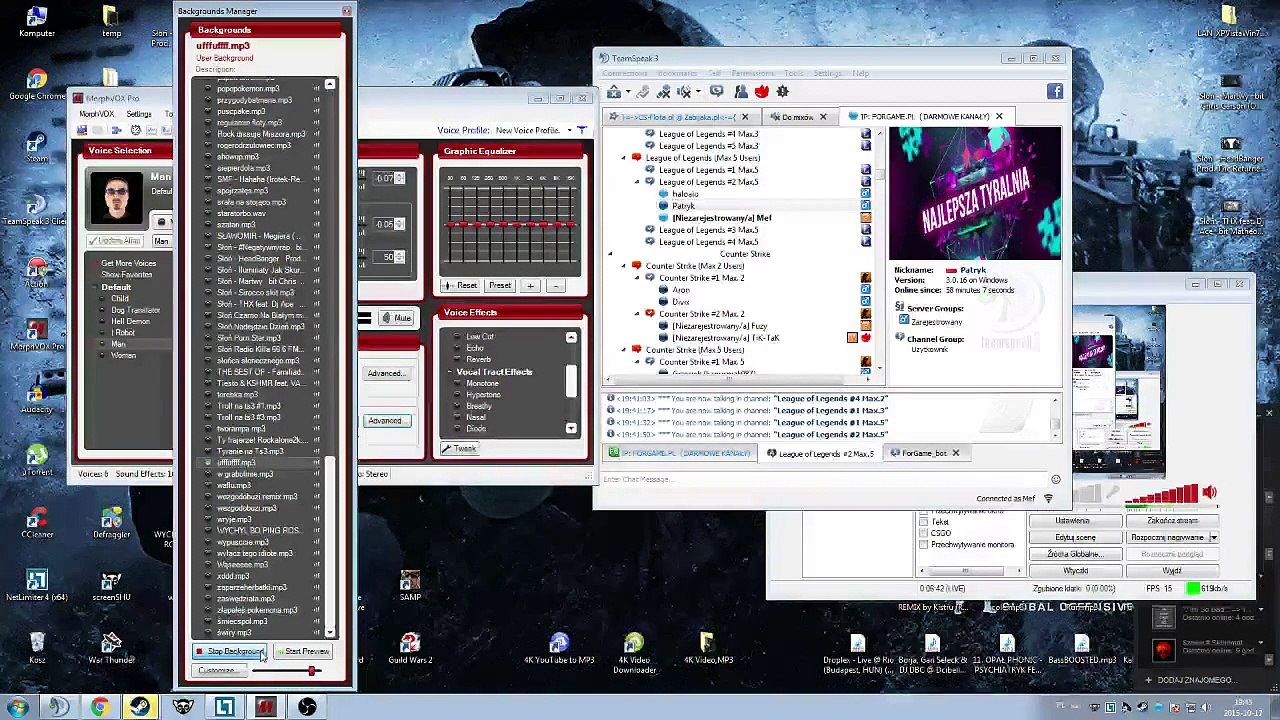1280x720 pixels.
Task: Click the Ustawienia button
Action: 1073,521
